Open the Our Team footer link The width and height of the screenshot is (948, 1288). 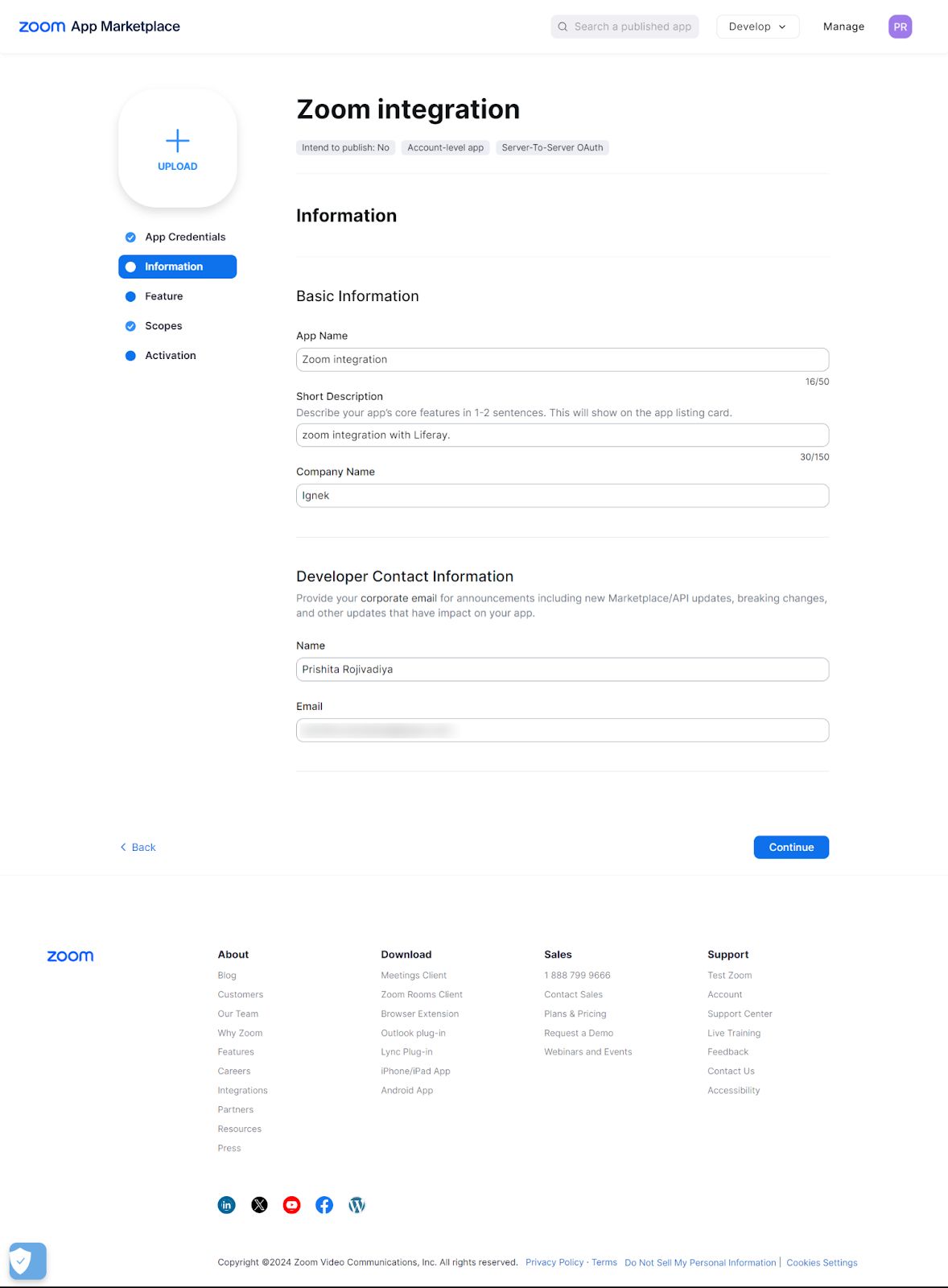238,1014
